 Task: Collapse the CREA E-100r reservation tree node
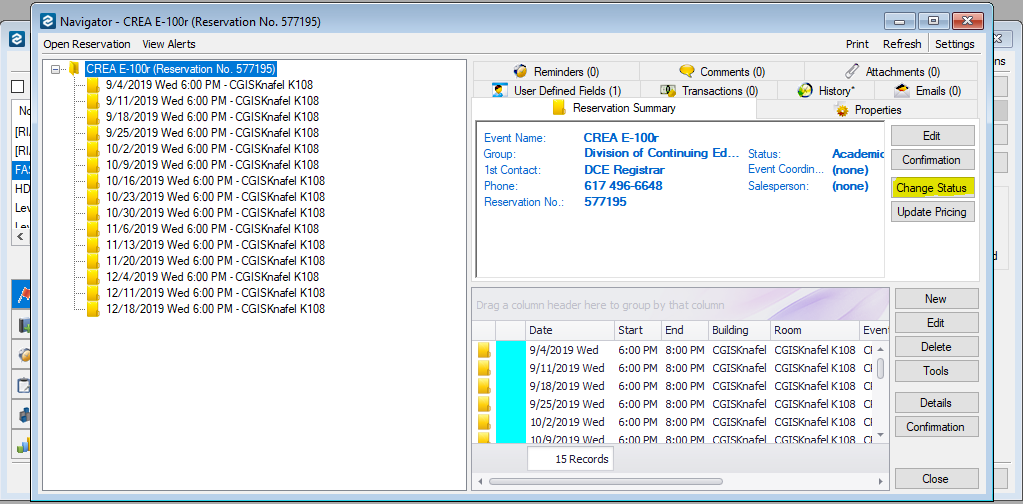[55, 69]
